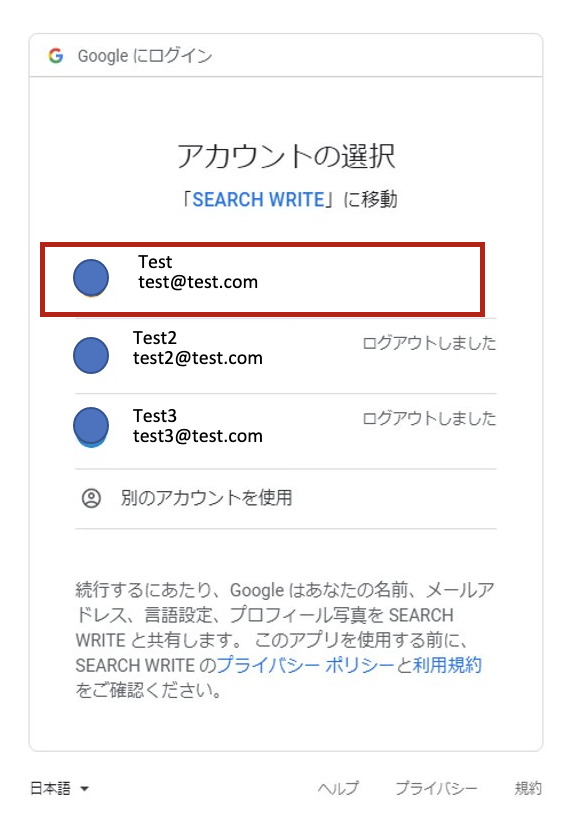Click the language dropdown arrow next to 日本語
Screen dimensions: 572x834
[84, 789]
